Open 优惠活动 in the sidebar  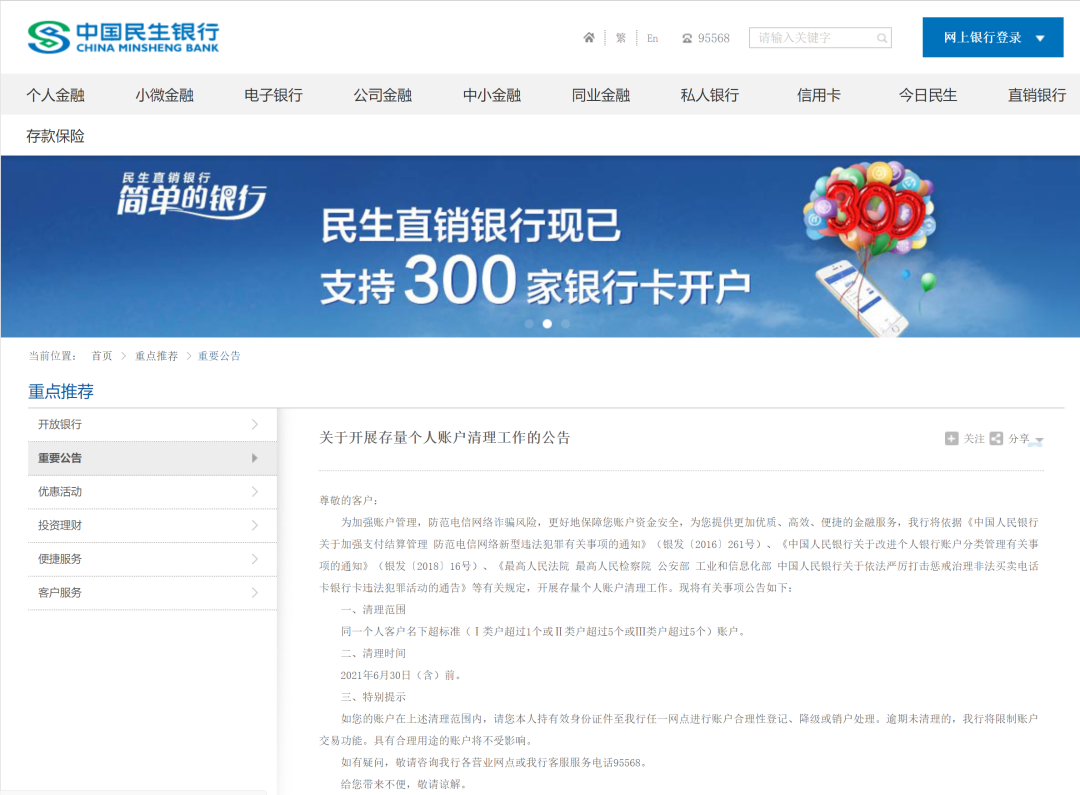[x=152, y=492]
